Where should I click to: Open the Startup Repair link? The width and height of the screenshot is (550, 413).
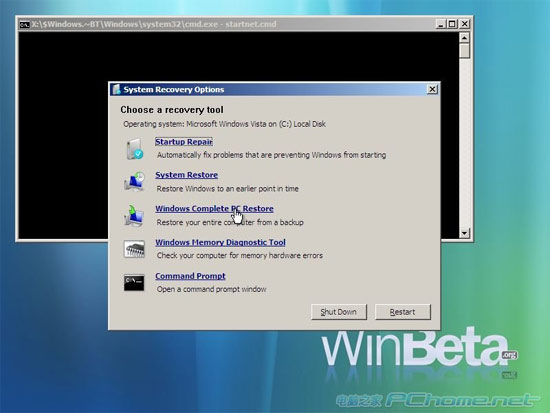point(184,142)
